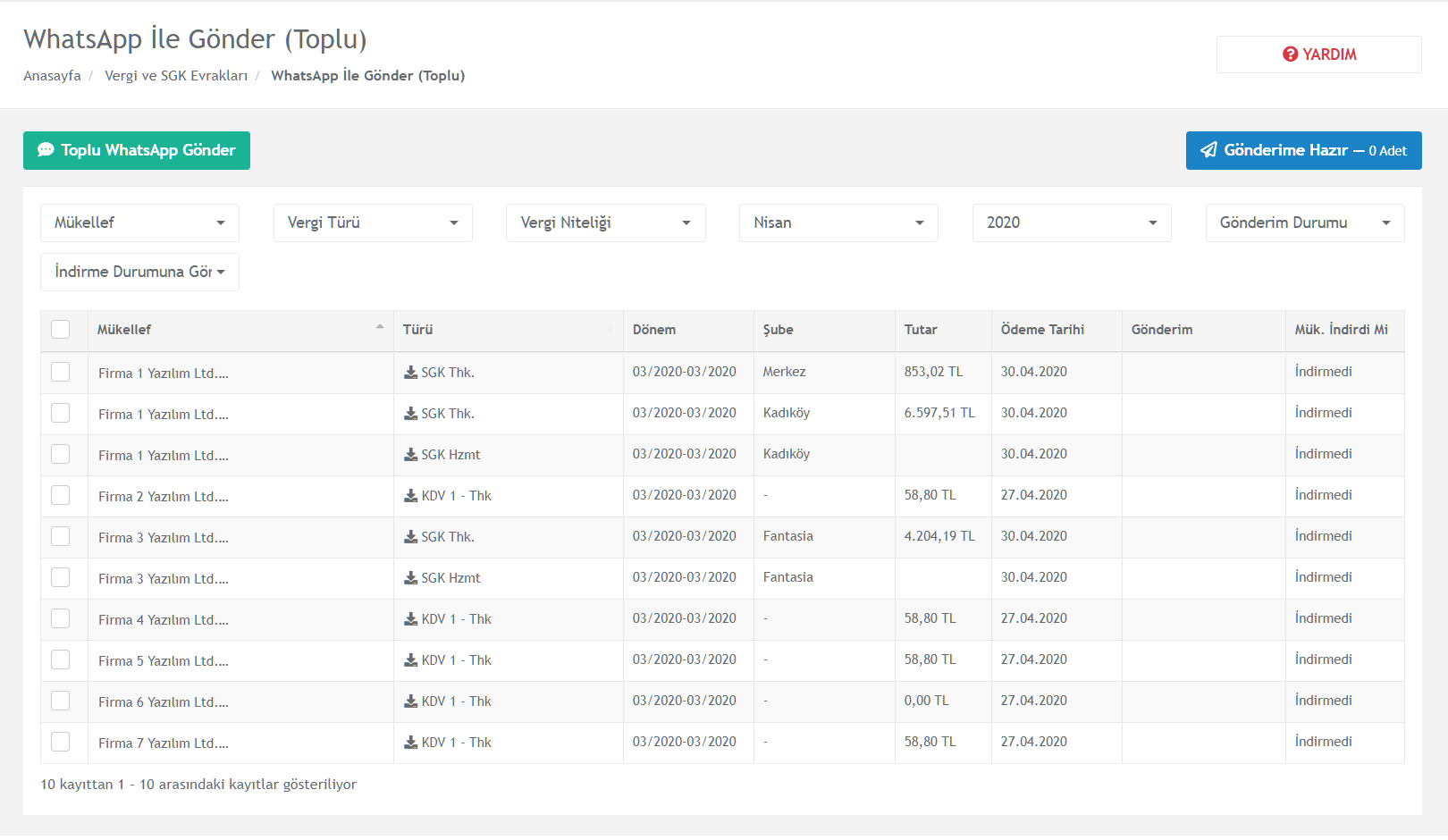Open Vergi ve SGK Evrakları breadcrumb
The height and width of the screenshot is (840, 1448).
[x=176, y=76]
